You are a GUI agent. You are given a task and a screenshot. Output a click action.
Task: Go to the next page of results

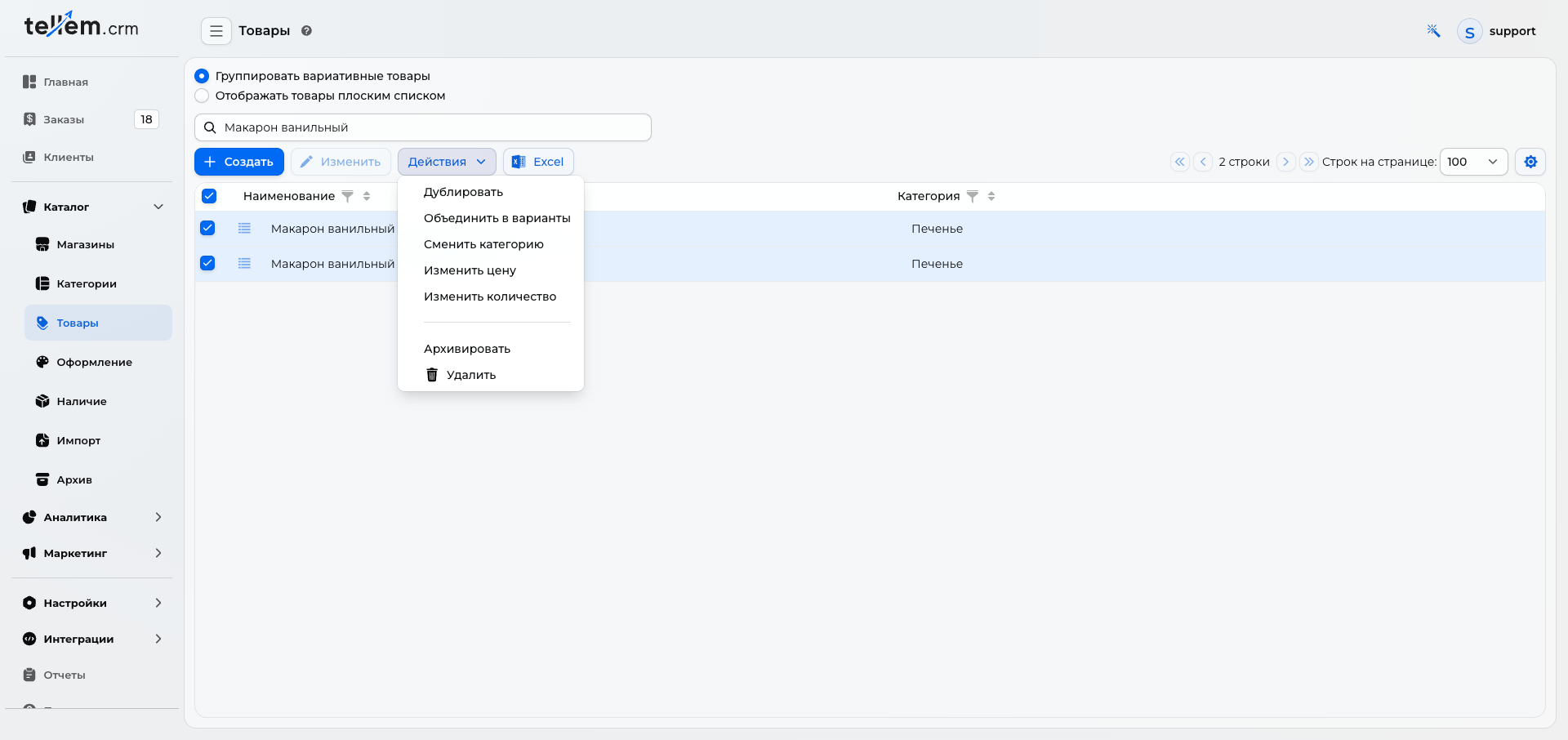(1285, 162)
